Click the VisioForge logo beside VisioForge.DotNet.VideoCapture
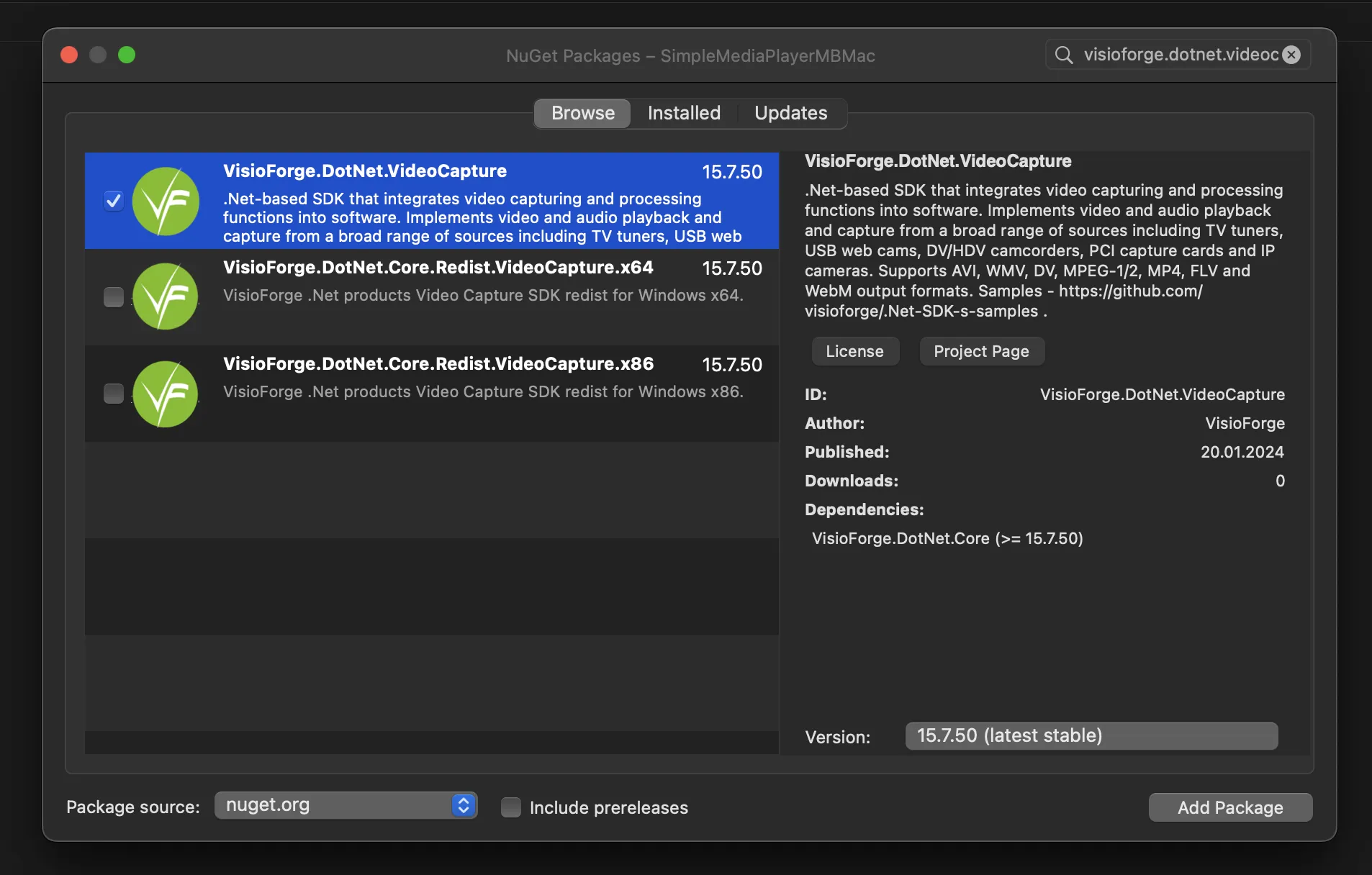Image resolution: width=1372 pixels, height=875 pixels. click(x=165, y=201)
